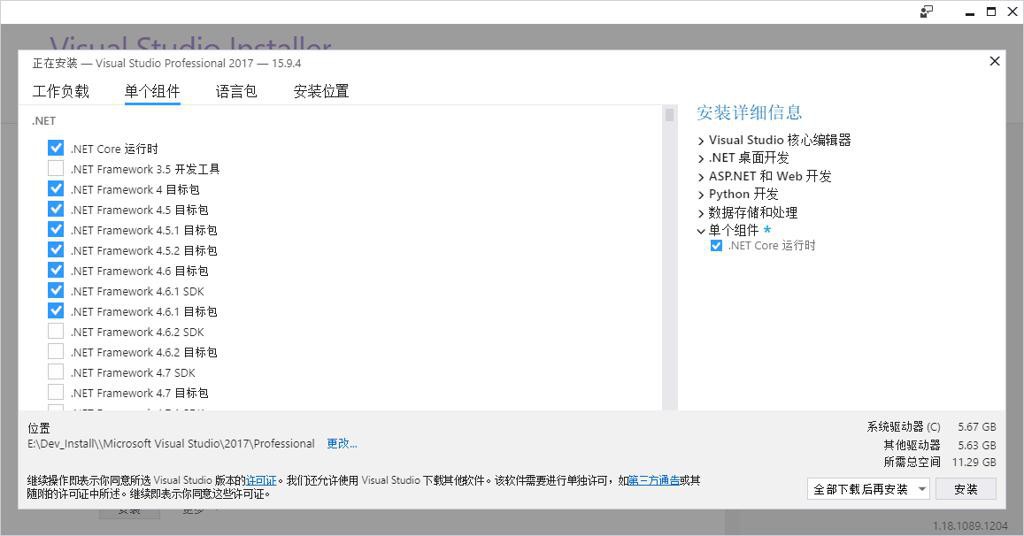Viewport: 1024px width, 536px height.
Task: Click the 安装 button
Action: pyautogui.click(x=966, y=489)
